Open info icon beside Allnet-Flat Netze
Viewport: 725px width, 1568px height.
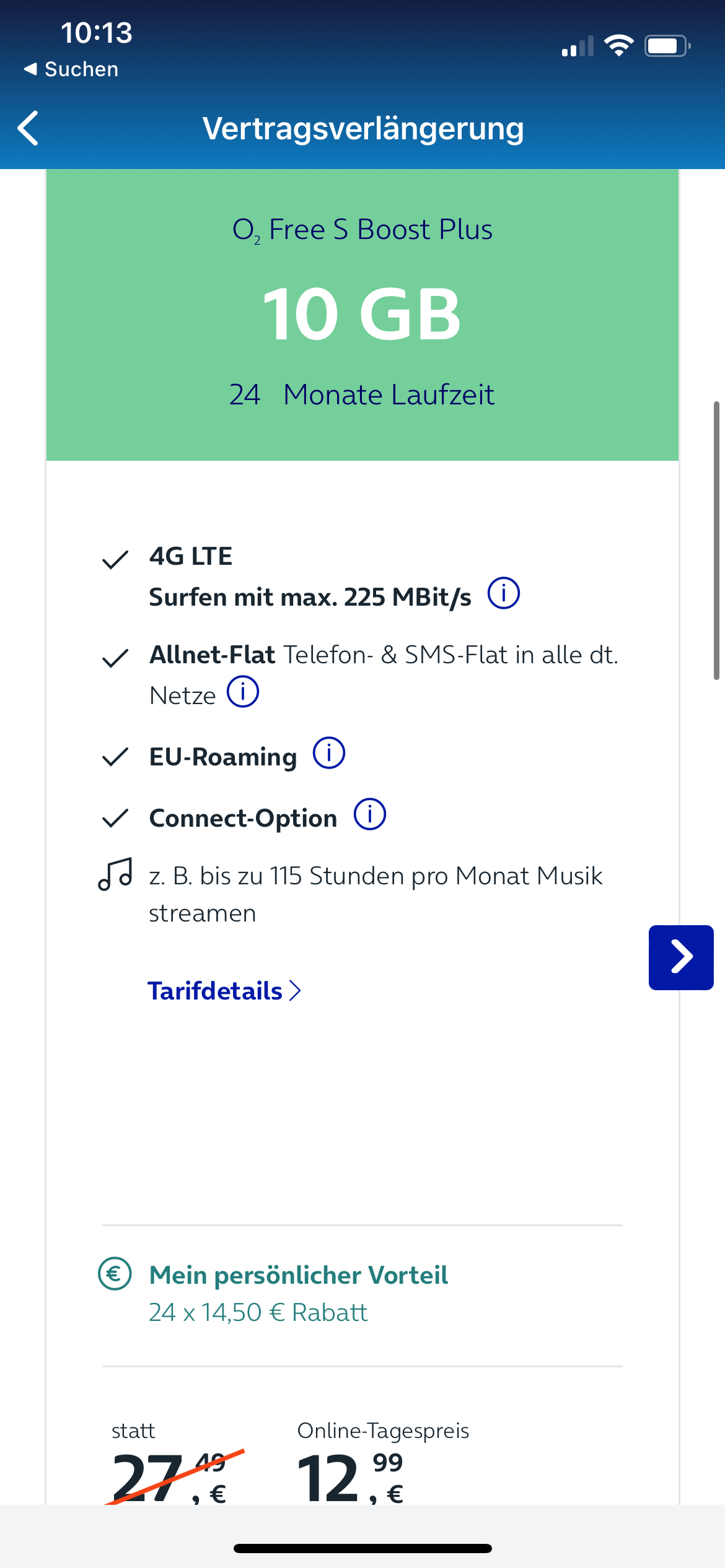(x=243, y=691)
